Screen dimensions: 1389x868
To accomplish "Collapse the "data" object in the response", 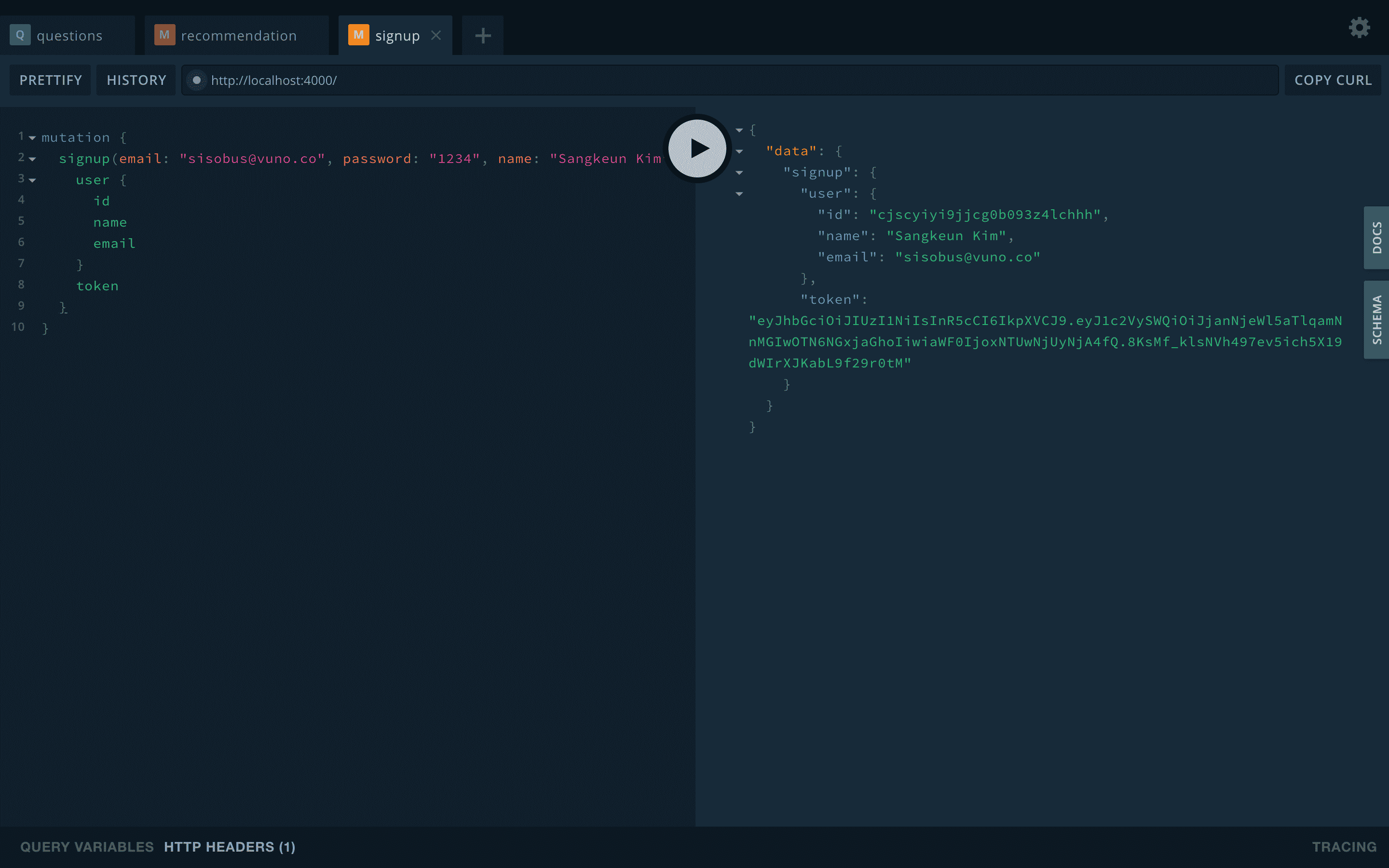I will [739, 151].
